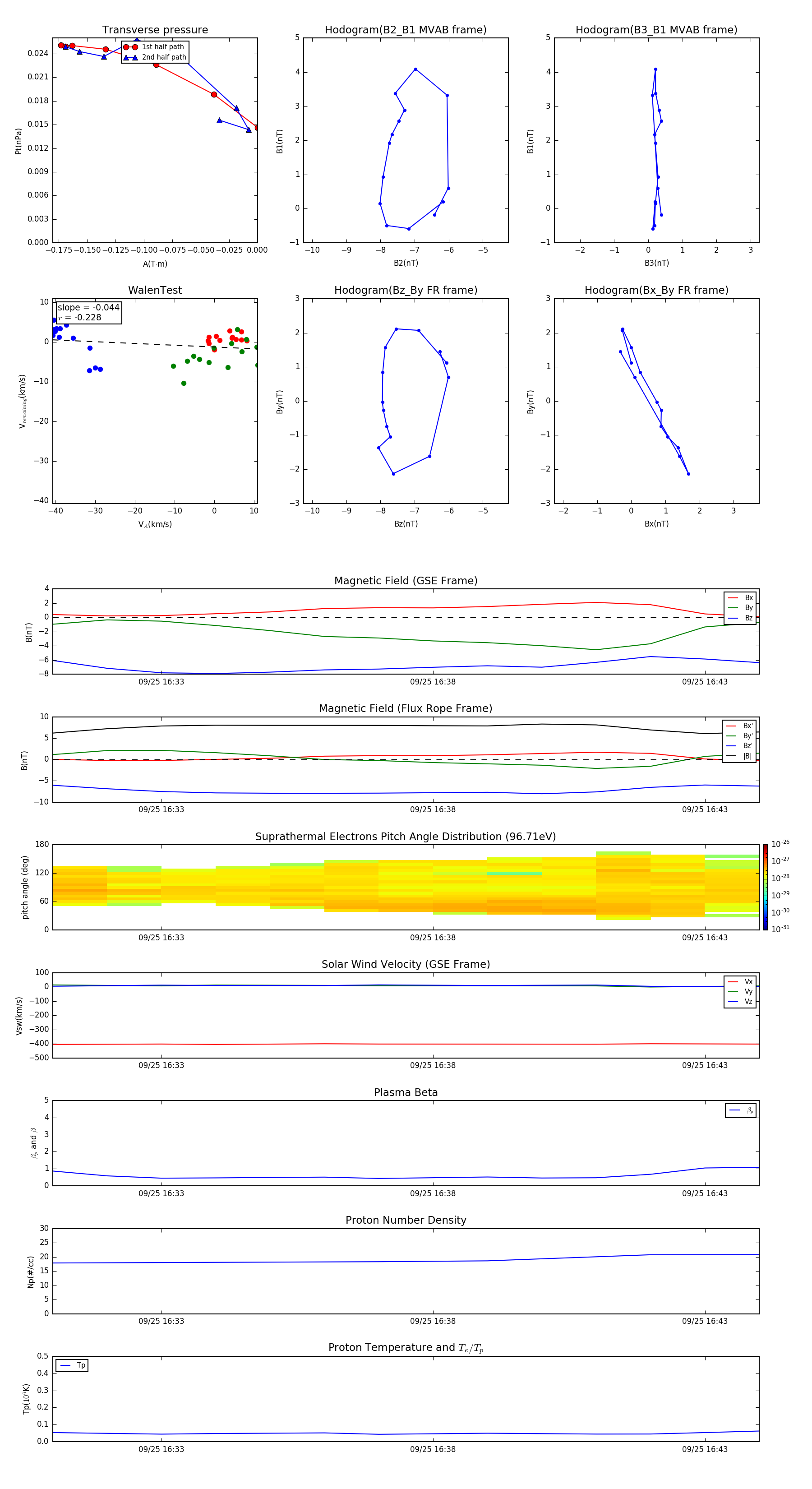Click the Bx legend entry in GSE panel

coord(741,598)
